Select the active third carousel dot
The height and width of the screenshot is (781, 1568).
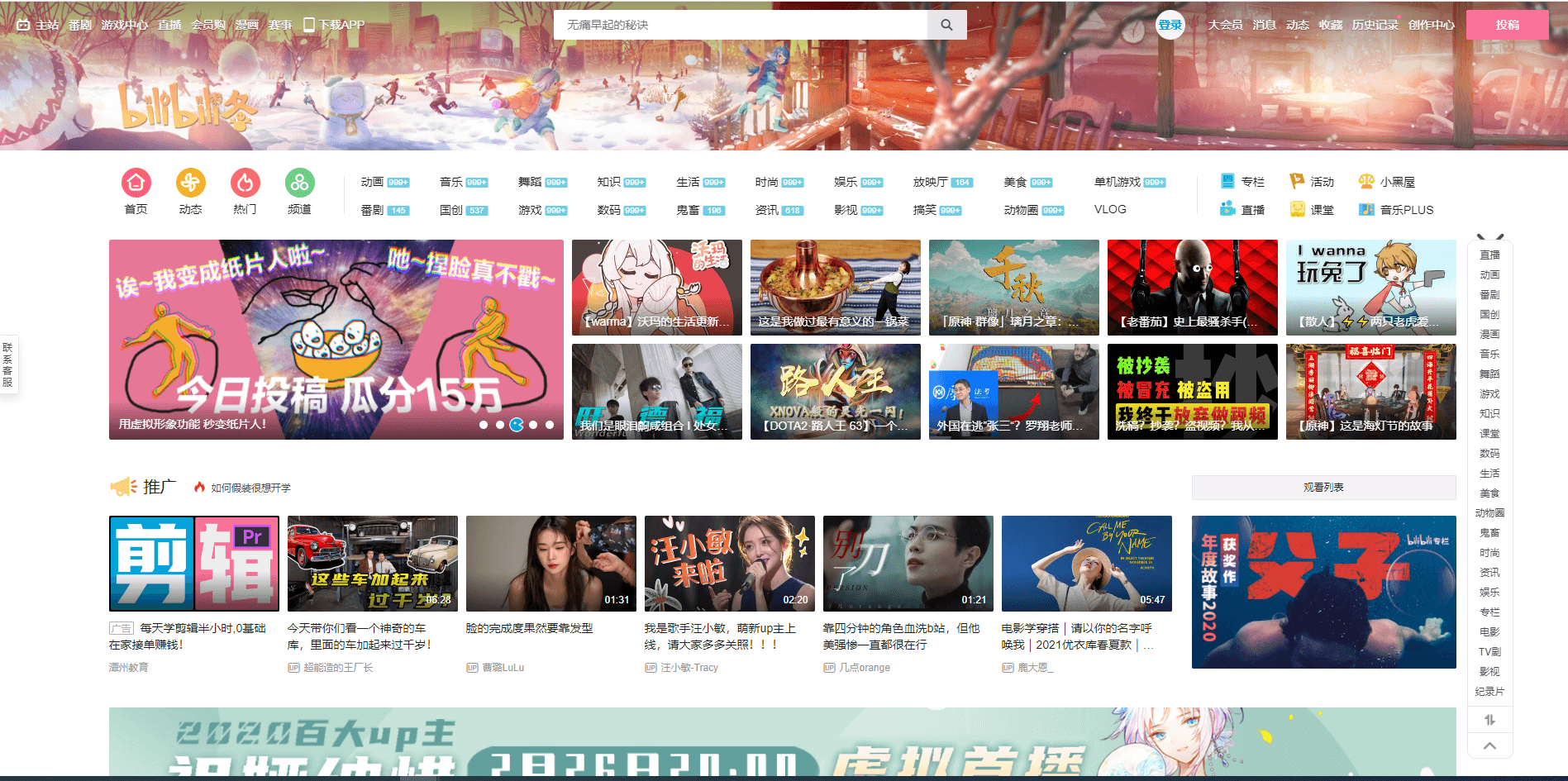click(517, 425)
